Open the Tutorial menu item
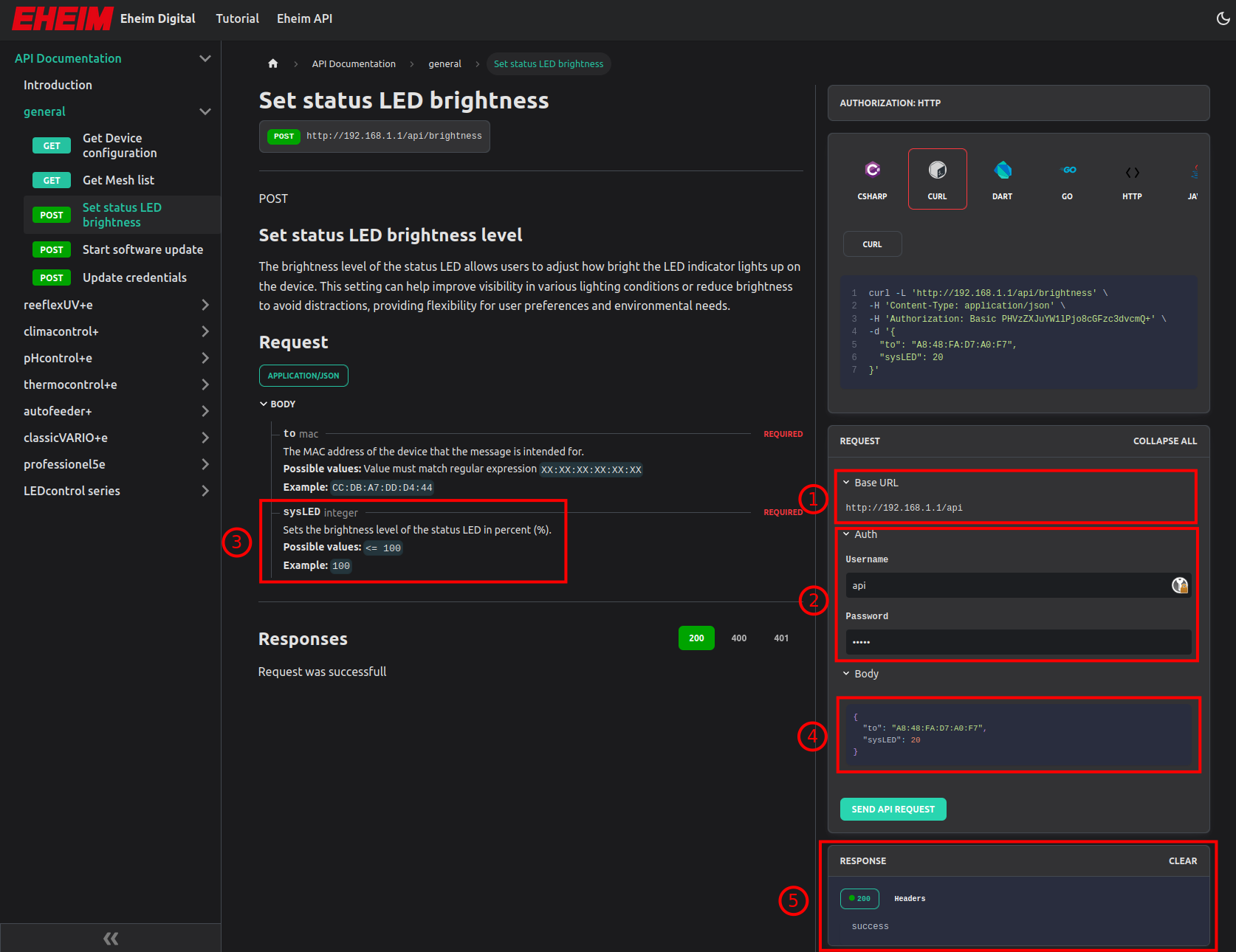 pos(237,18)
